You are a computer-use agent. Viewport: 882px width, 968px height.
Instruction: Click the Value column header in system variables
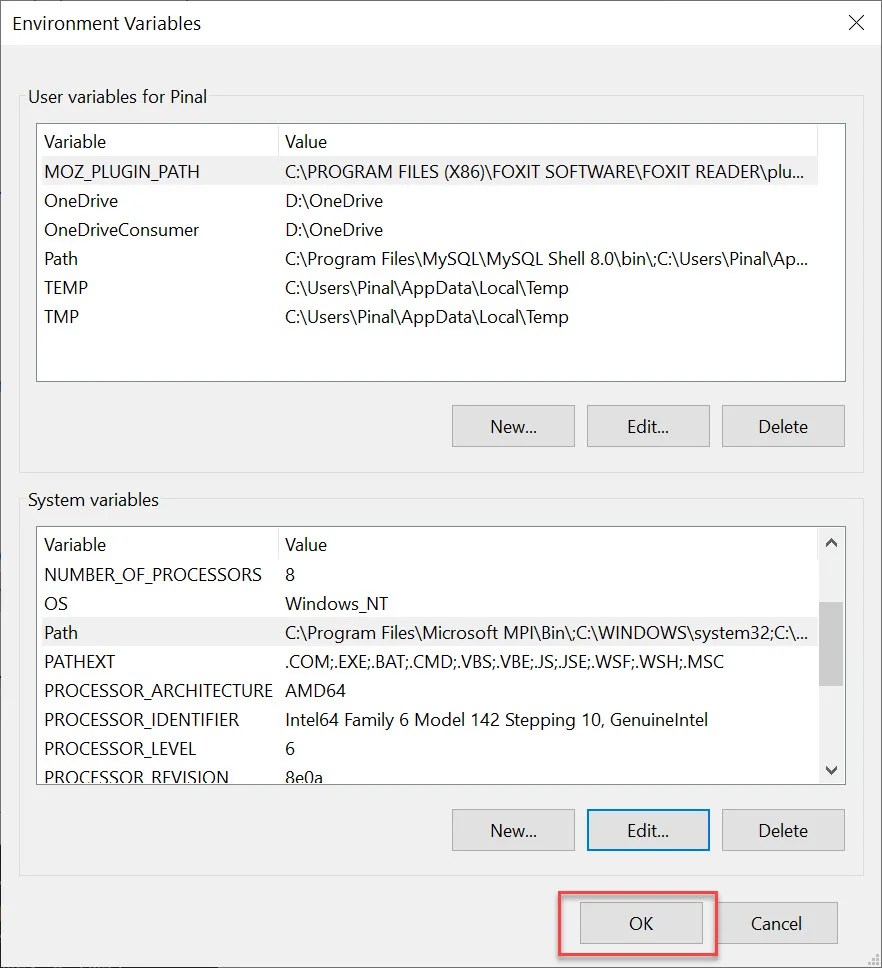306,544
